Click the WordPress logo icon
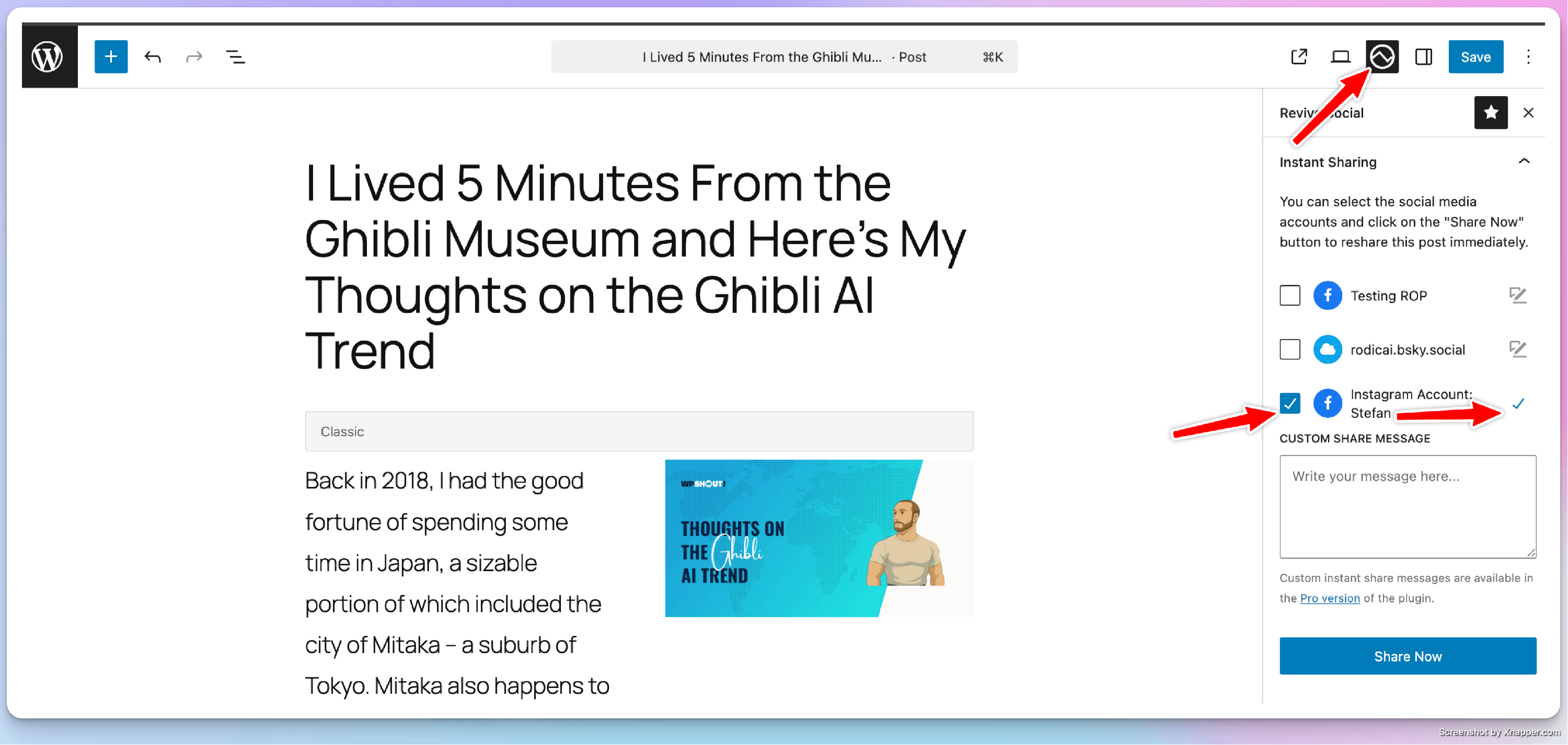Screen dimensions: 1568x745 [x=49, y=56]
